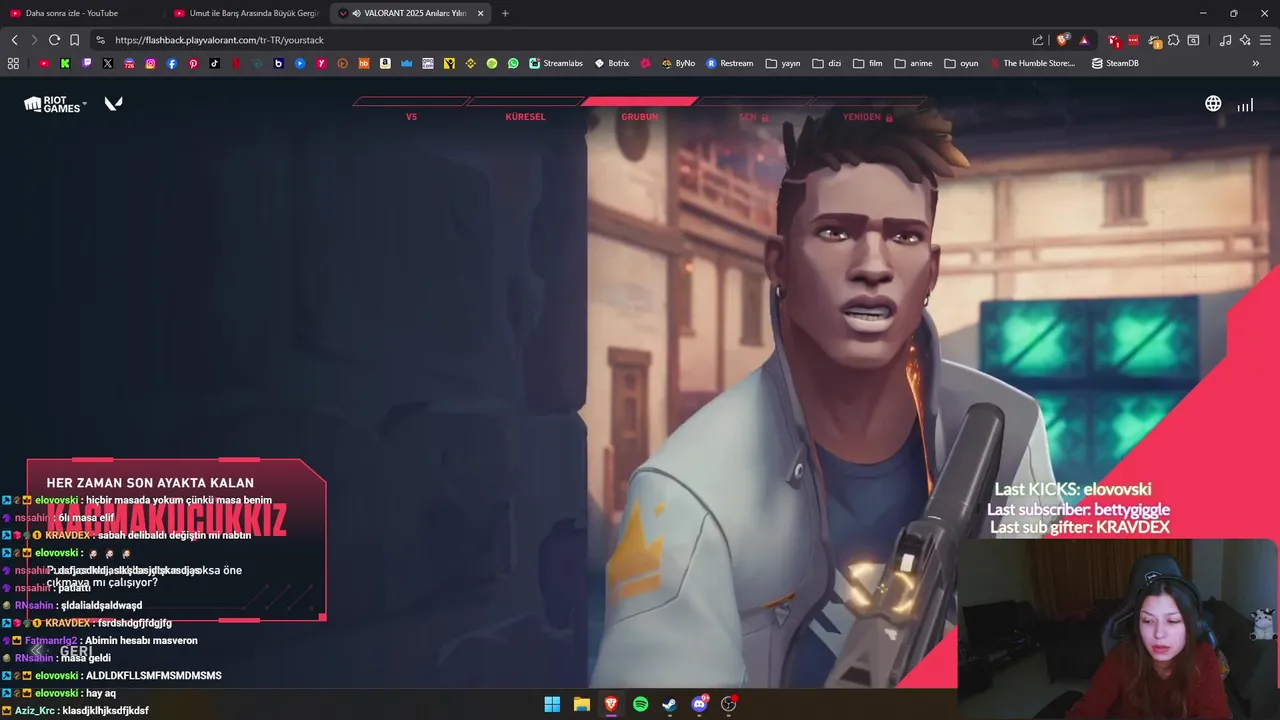The height and width of the screenshot is (720, 1280).
Task: Expand the anime bookmarks folder
Action: pyautogui.click(x=913, y=63)
